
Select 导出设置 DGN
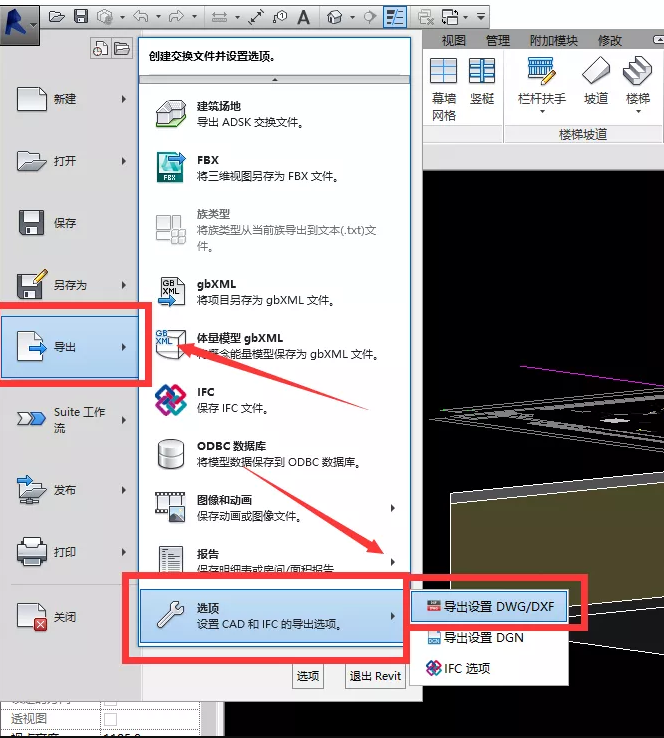click(489, 638)
